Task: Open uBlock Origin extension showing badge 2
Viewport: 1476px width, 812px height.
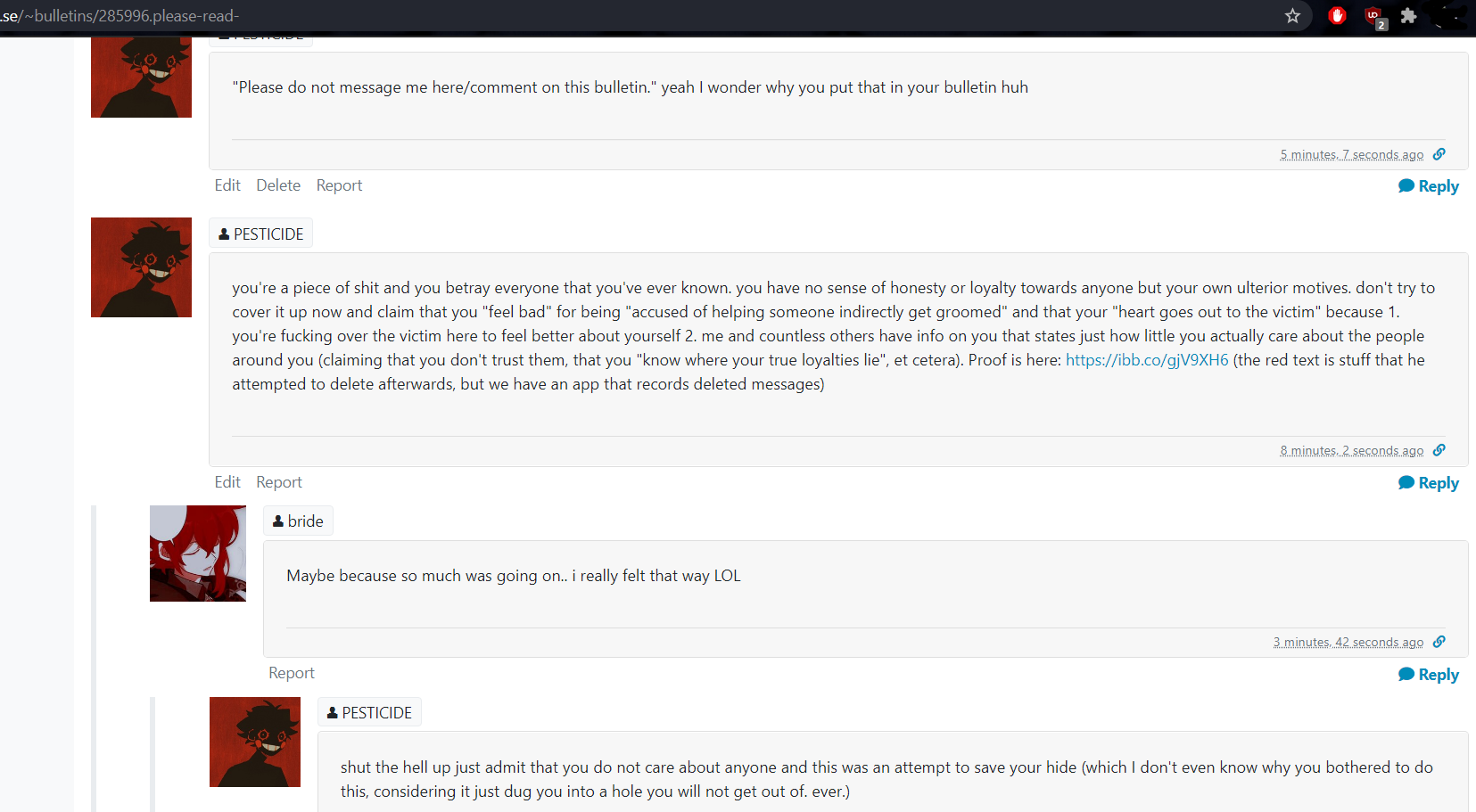Action: pyautogui.click(x=1374, y=17)
